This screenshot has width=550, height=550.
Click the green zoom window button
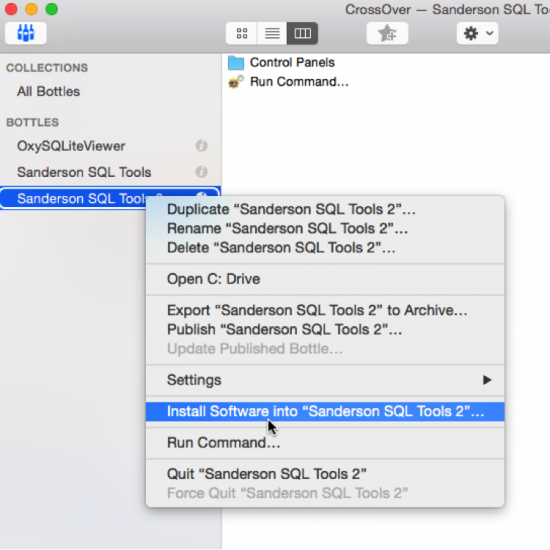(x=52, y=9)
